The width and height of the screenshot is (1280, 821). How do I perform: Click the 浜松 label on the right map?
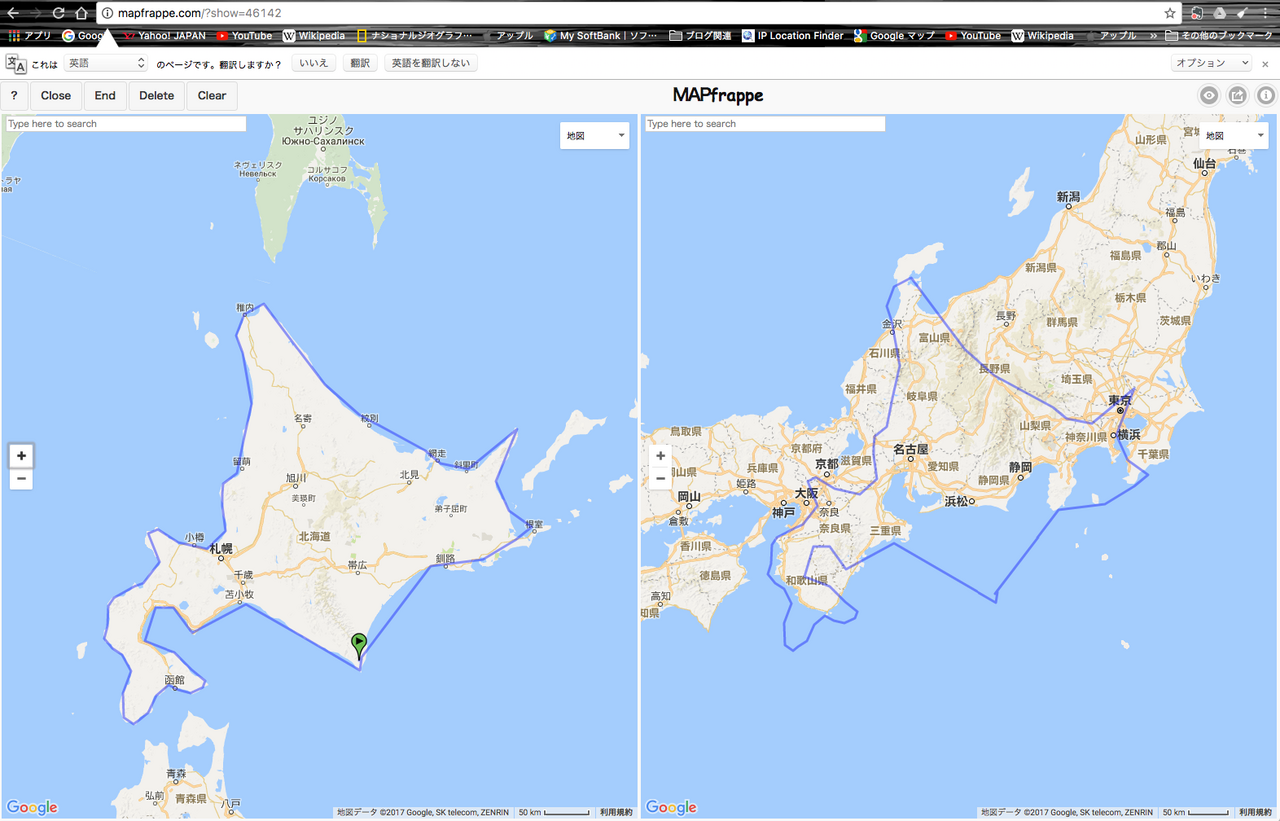coord(957,501)
